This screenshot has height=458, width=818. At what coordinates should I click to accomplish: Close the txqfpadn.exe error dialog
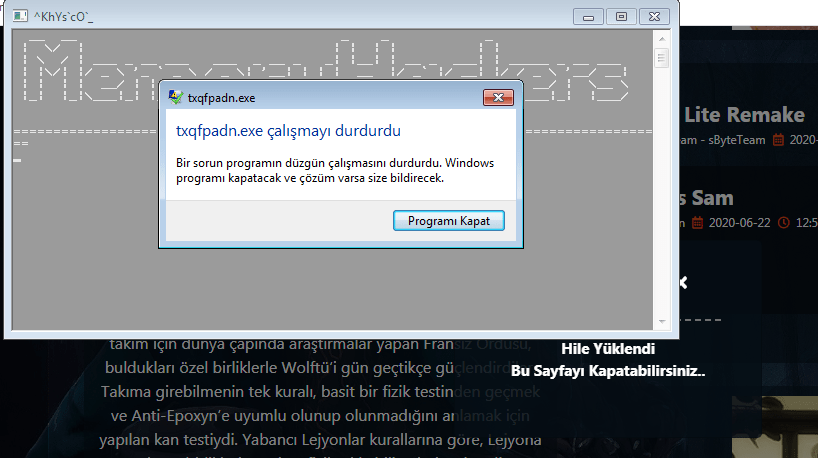pyautogui.click(x=498, y=98)
